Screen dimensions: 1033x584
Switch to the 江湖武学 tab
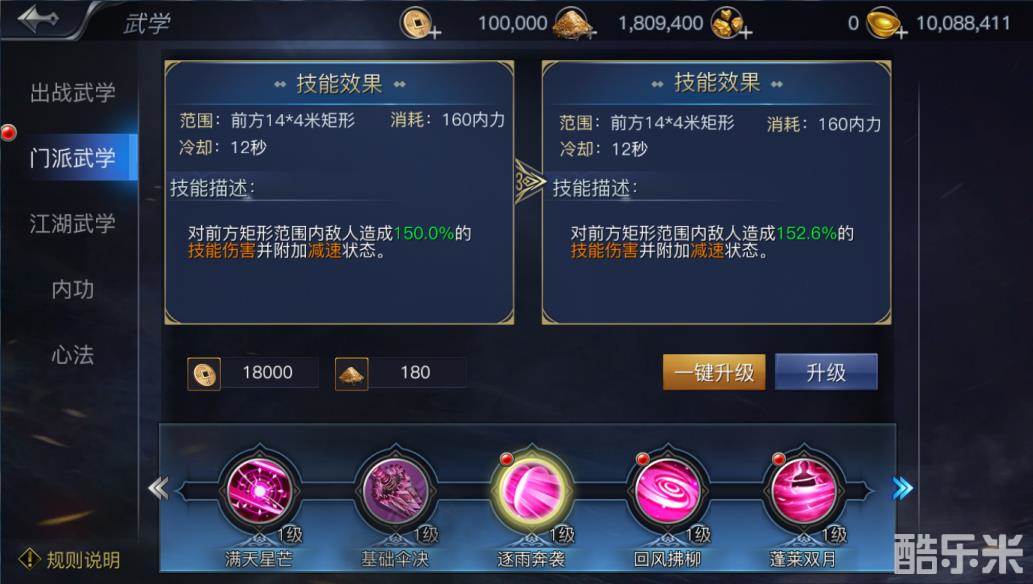tap(72, 223)
